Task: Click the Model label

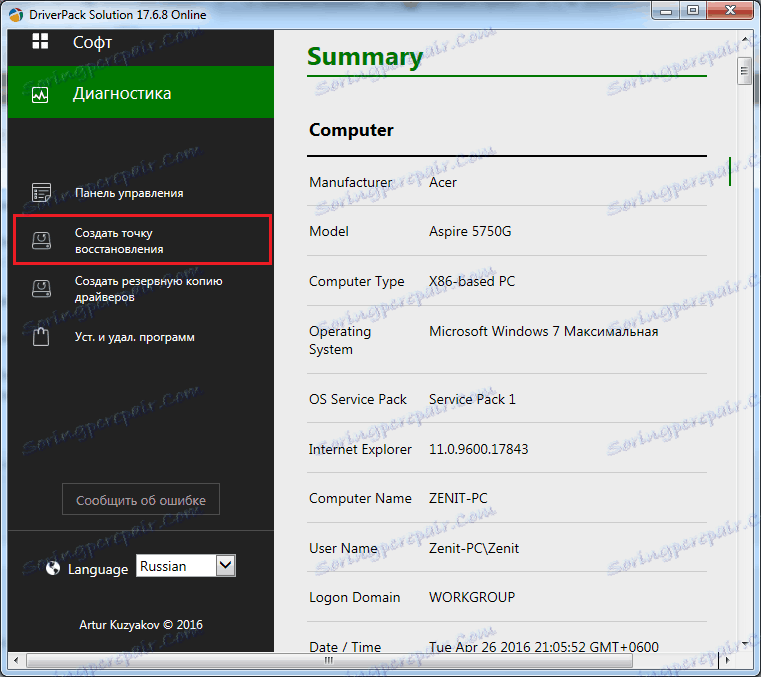Action: coord(329,231)
